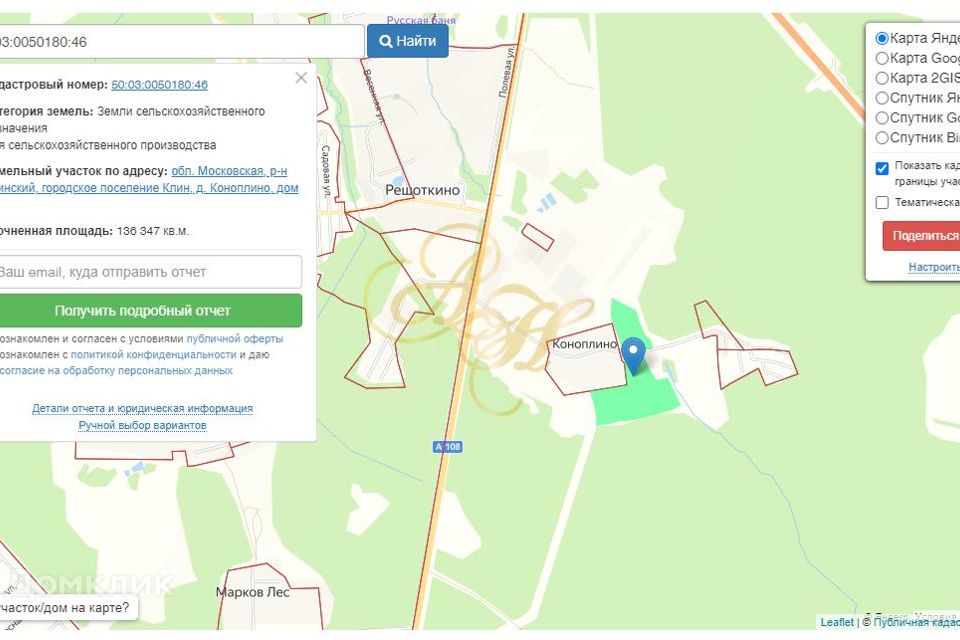This screenshot has width=960, height=640.
Task: Open the Настроить settings link
Action: [x=933, y=267]
